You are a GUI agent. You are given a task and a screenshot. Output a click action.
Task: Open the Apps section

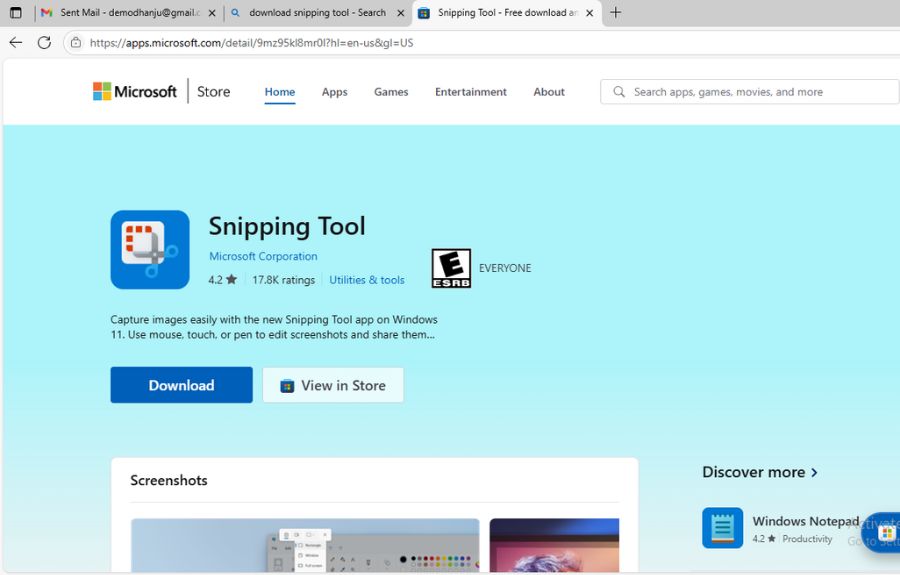335,92
